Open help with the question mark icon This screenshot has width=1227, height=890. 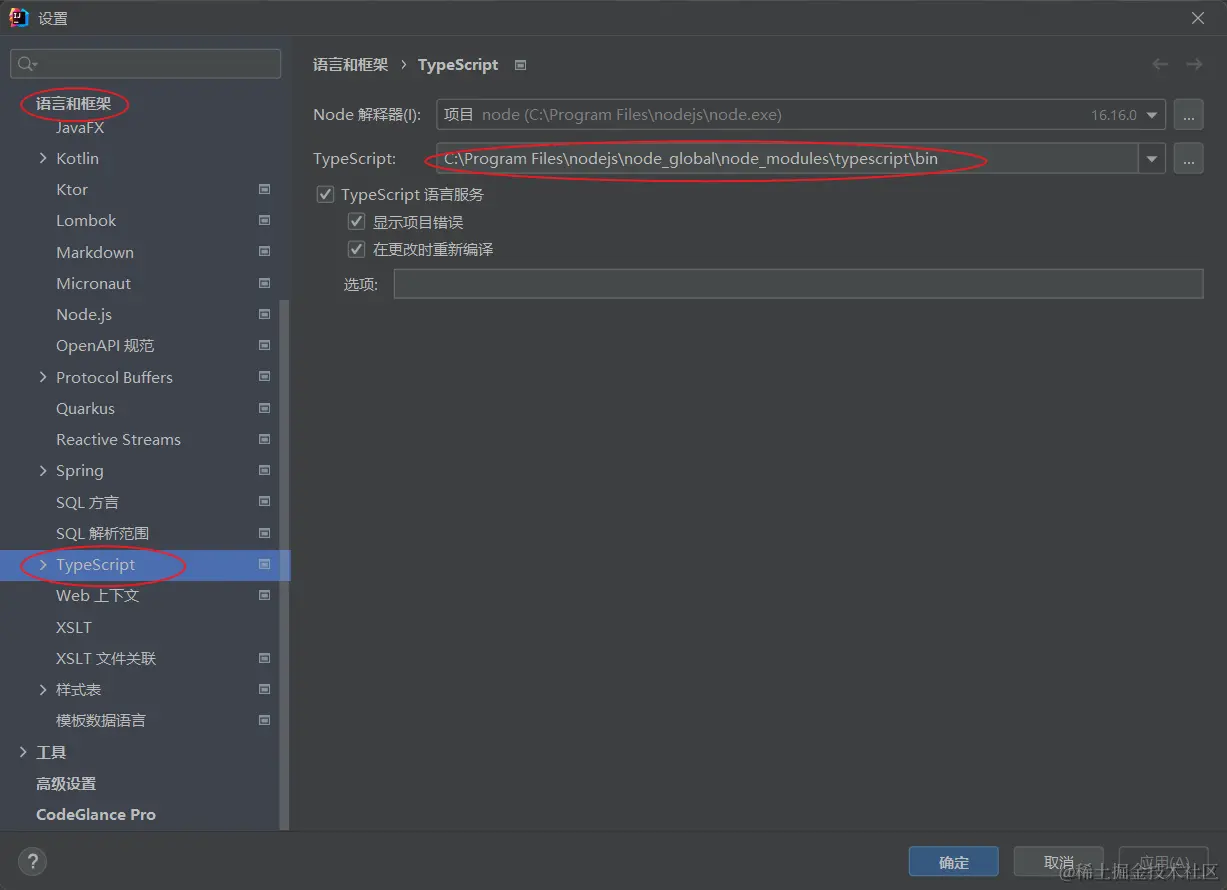(x=33, y=861)
